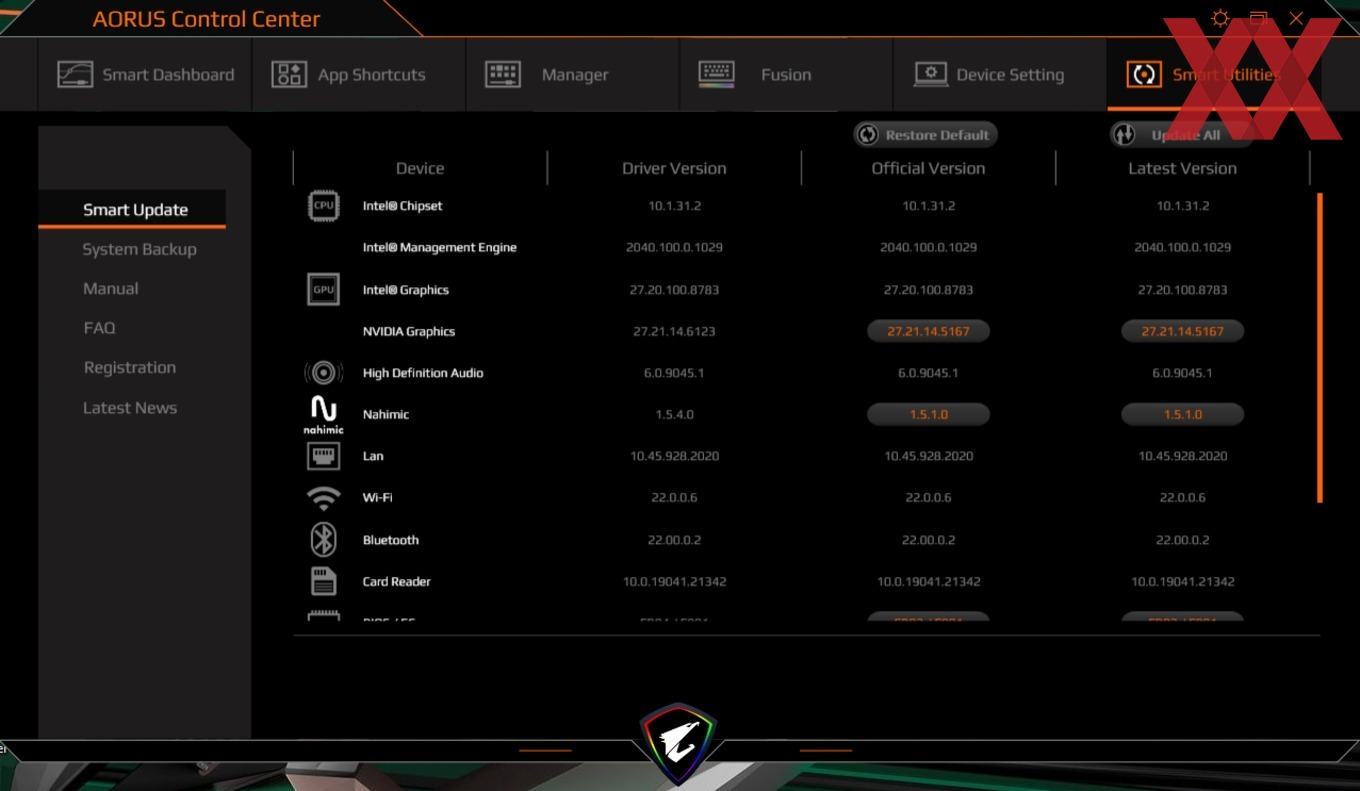The height and width of the screenshot is (791, 1360).
Task: Click the Bluetooth icon
Action: coord(323,540)
